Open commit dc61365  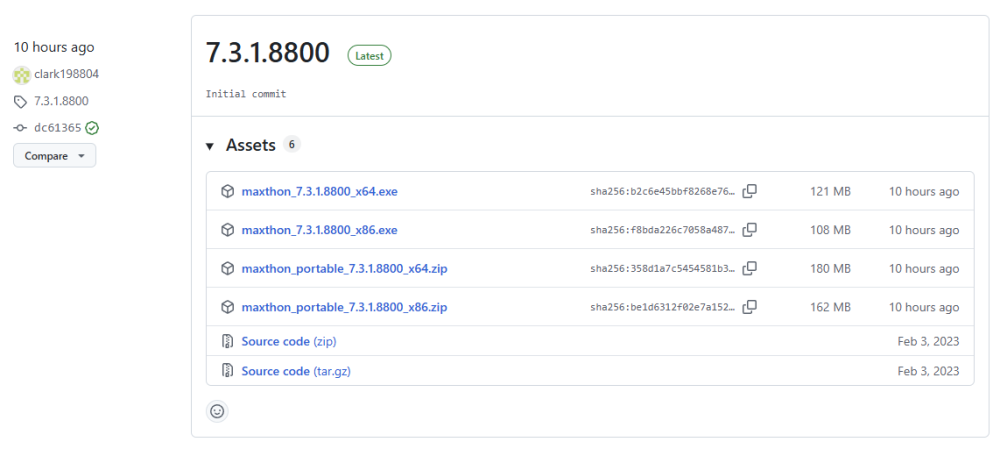57,128
